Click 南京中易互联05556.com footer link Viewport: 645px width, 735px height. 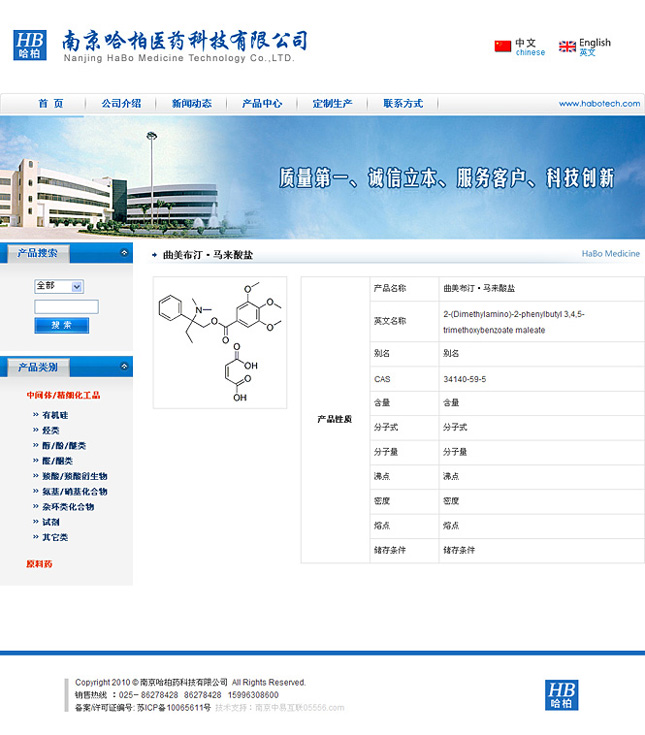tap(300, 708)
